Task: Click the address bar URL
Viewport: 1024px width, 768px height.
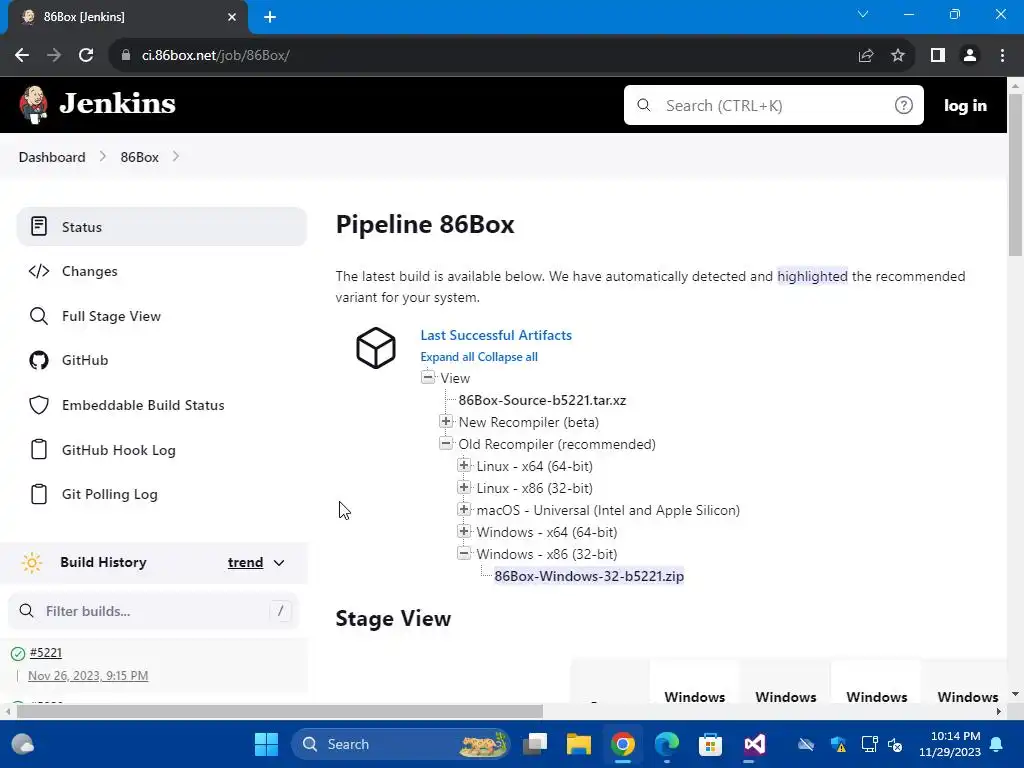Action: [216, 56]
